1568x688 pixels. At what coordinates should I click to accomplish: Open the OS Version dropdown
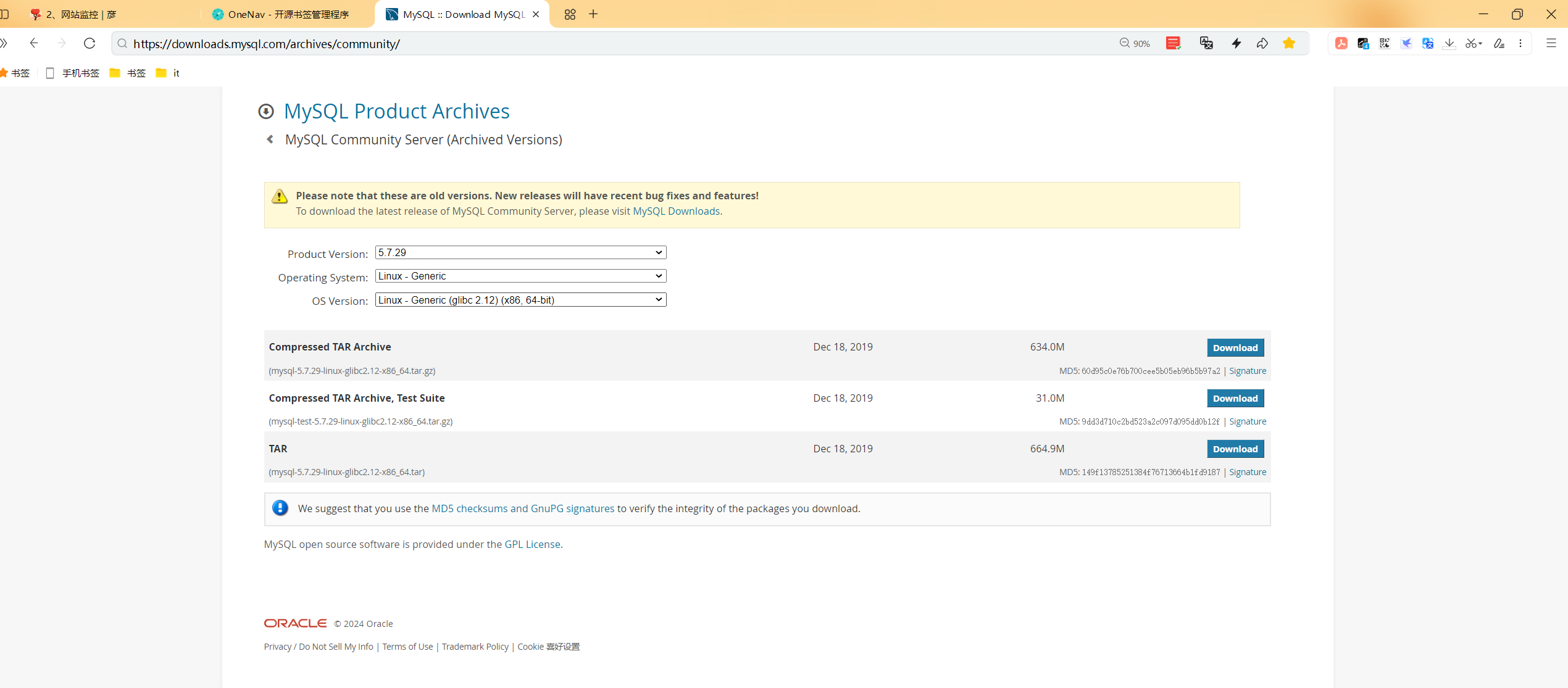520,300
